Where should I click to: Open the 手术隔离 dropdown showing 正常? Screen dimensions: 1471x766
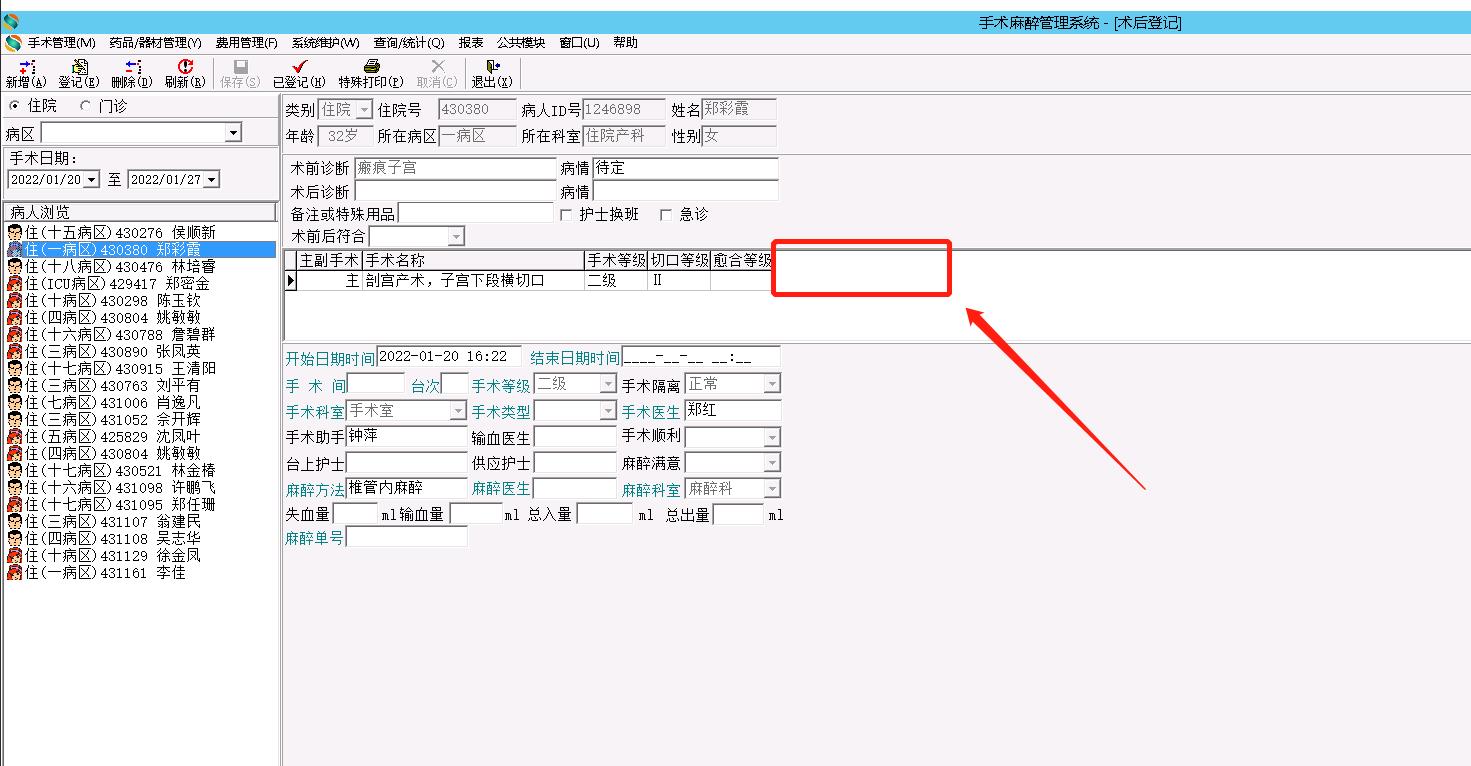click(771, 384)
